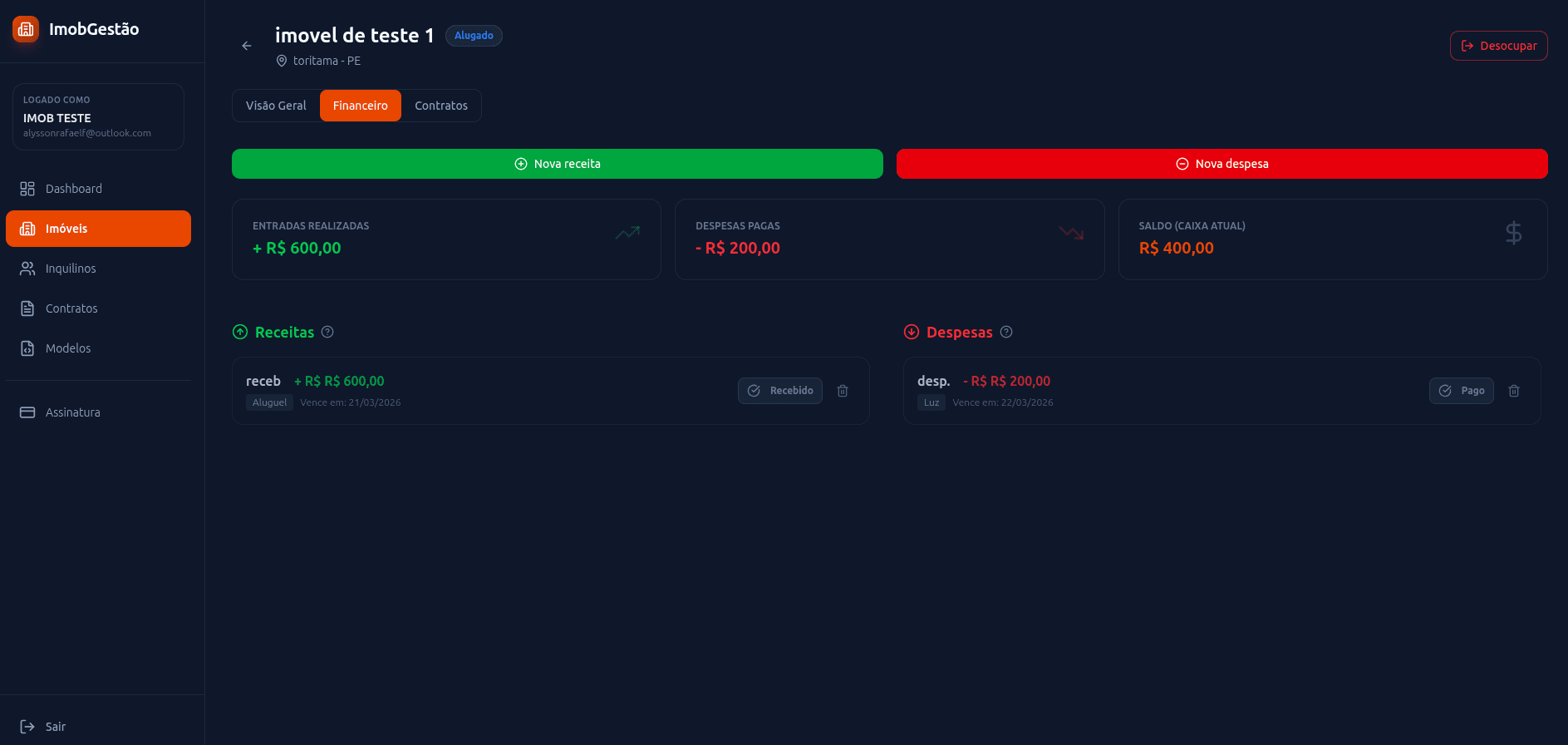
Task: Select the Financeiro tab
Action: click(x=360, y=106)
